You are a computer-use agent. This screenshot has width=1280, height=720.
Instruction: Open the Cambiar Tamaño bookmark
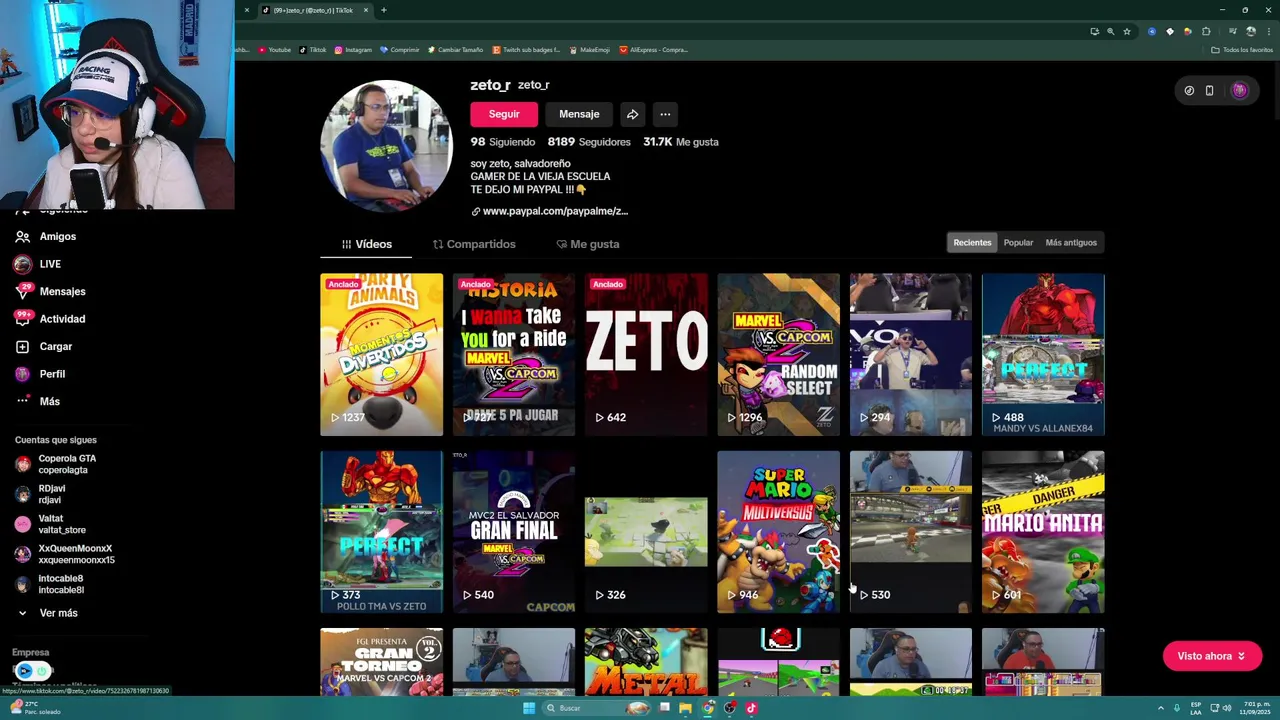click(x=455, y=49)
